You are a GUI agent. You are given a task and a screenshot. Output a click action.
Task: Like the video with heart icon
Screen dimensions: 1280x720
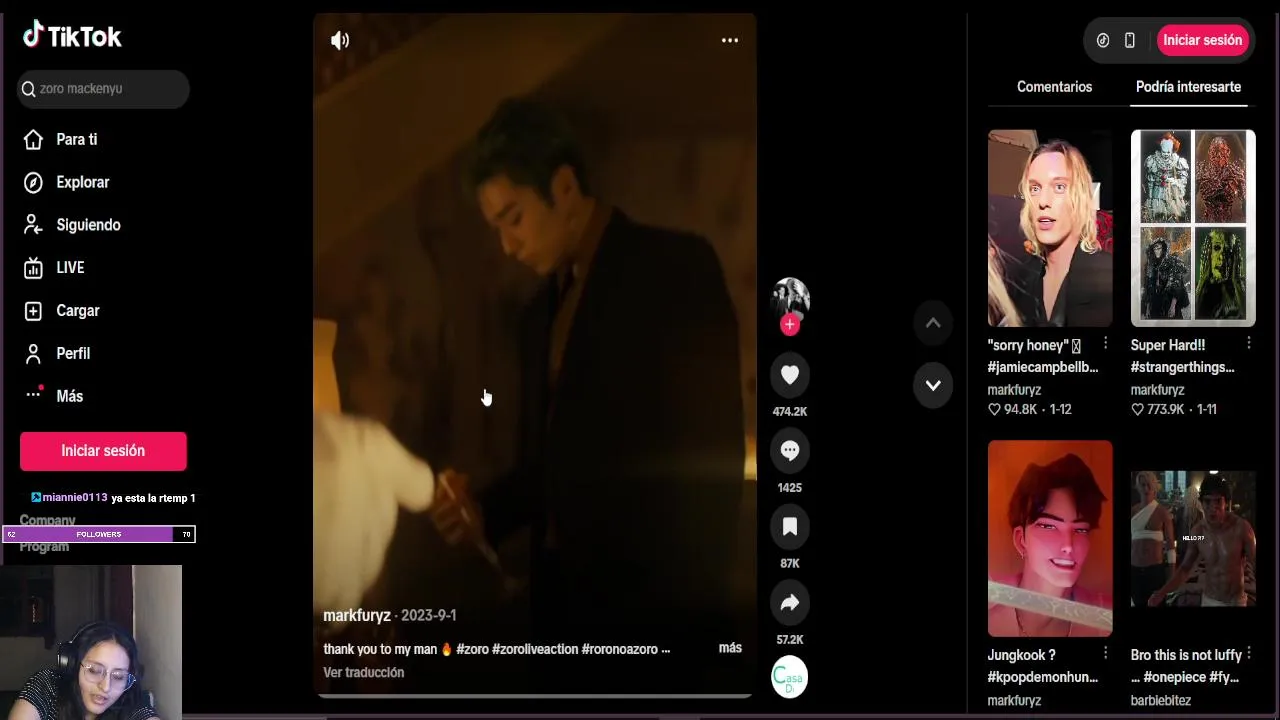[790, 374]
